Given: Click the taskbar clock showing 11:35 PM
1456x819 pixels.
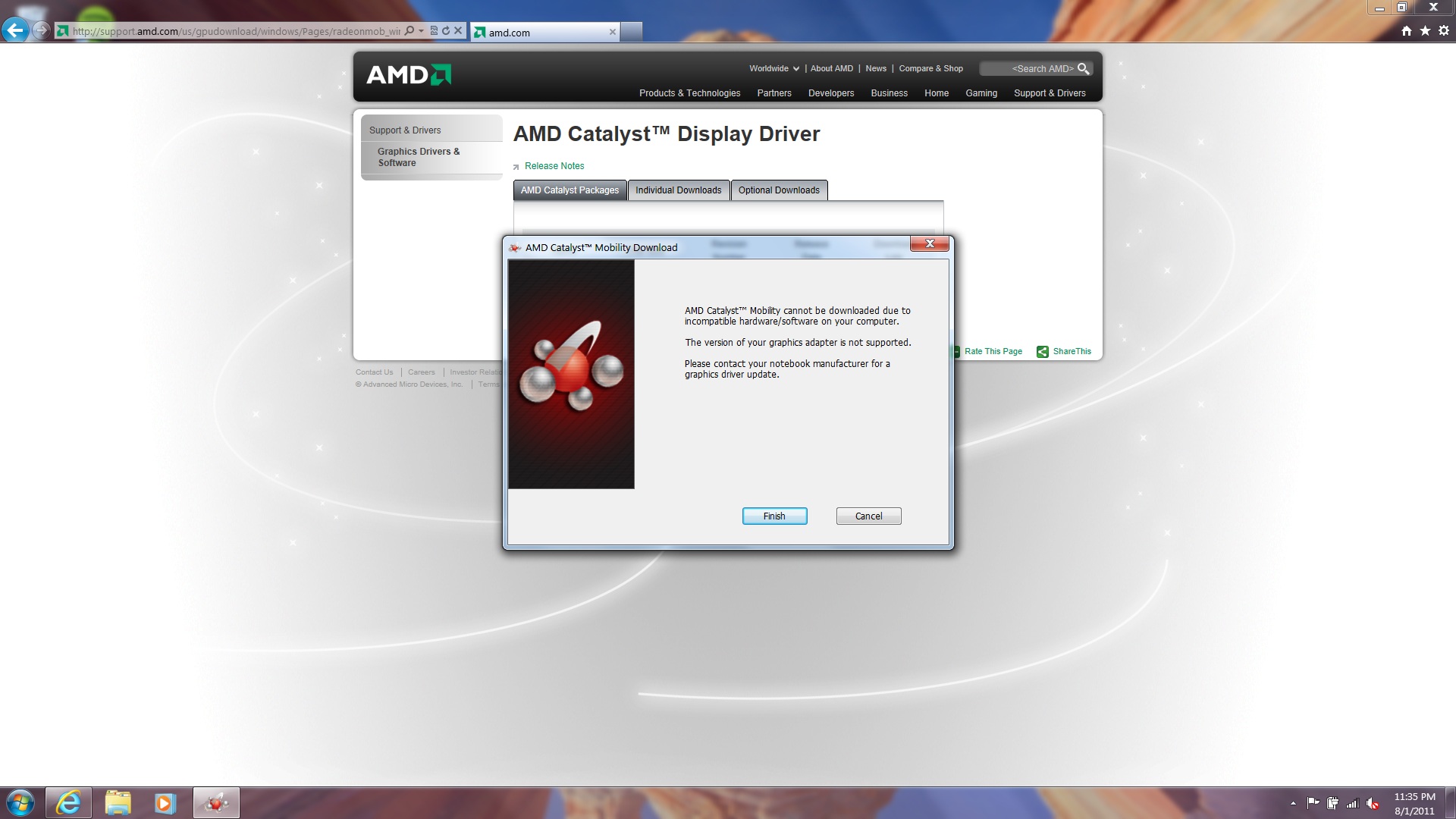Looking at the screenshot, I should pyautogui.click(x=1414, y=803).
